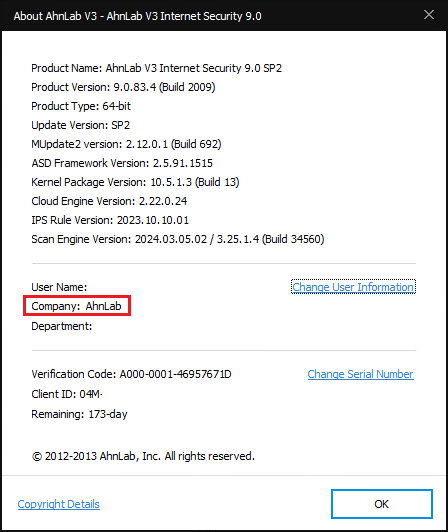Confirm the dialog with OK
Screen dimensions: 448x532
point(382,504)
